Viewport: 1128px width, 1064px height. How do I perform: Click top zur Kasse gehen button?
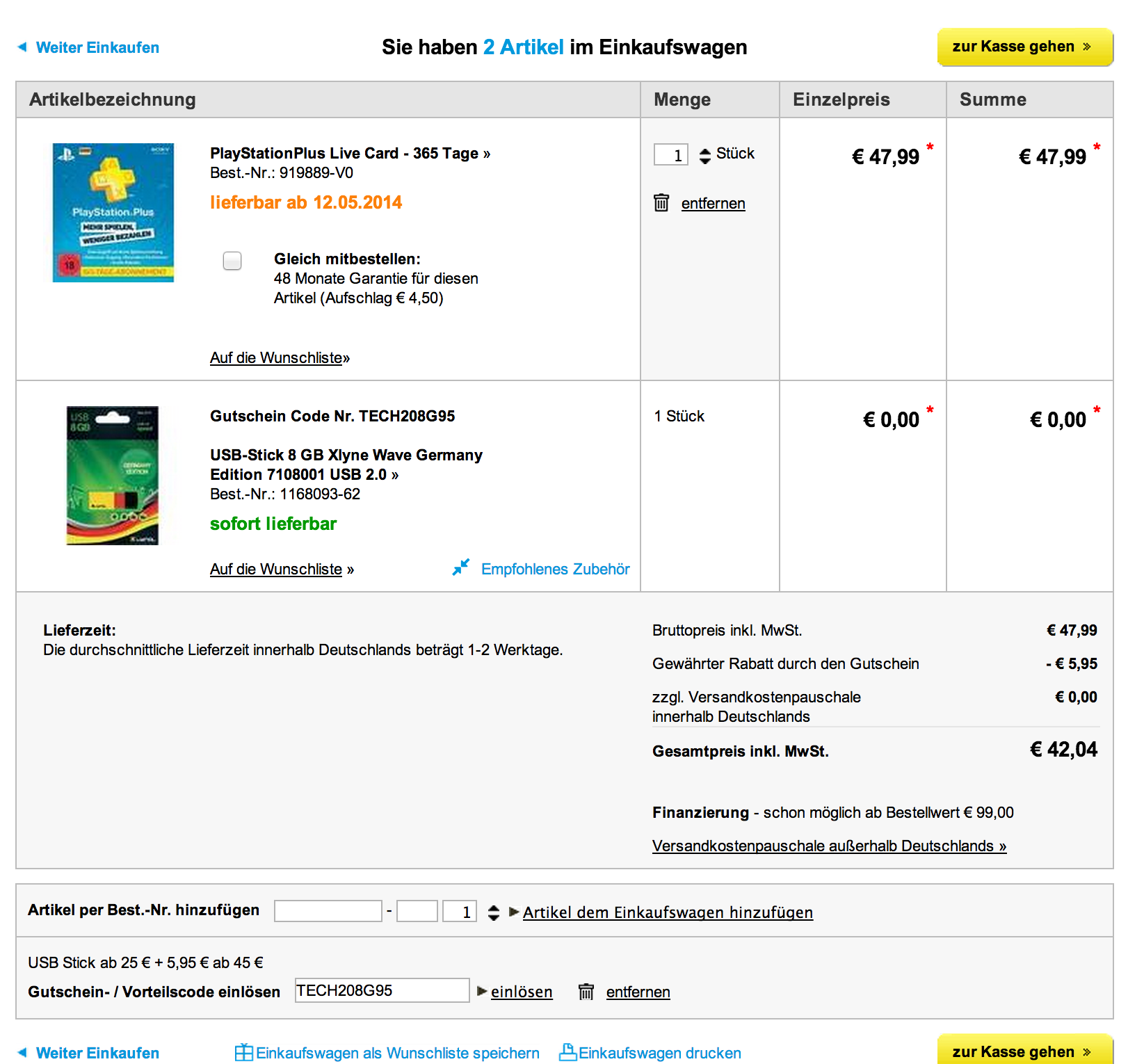(1025, 47)
